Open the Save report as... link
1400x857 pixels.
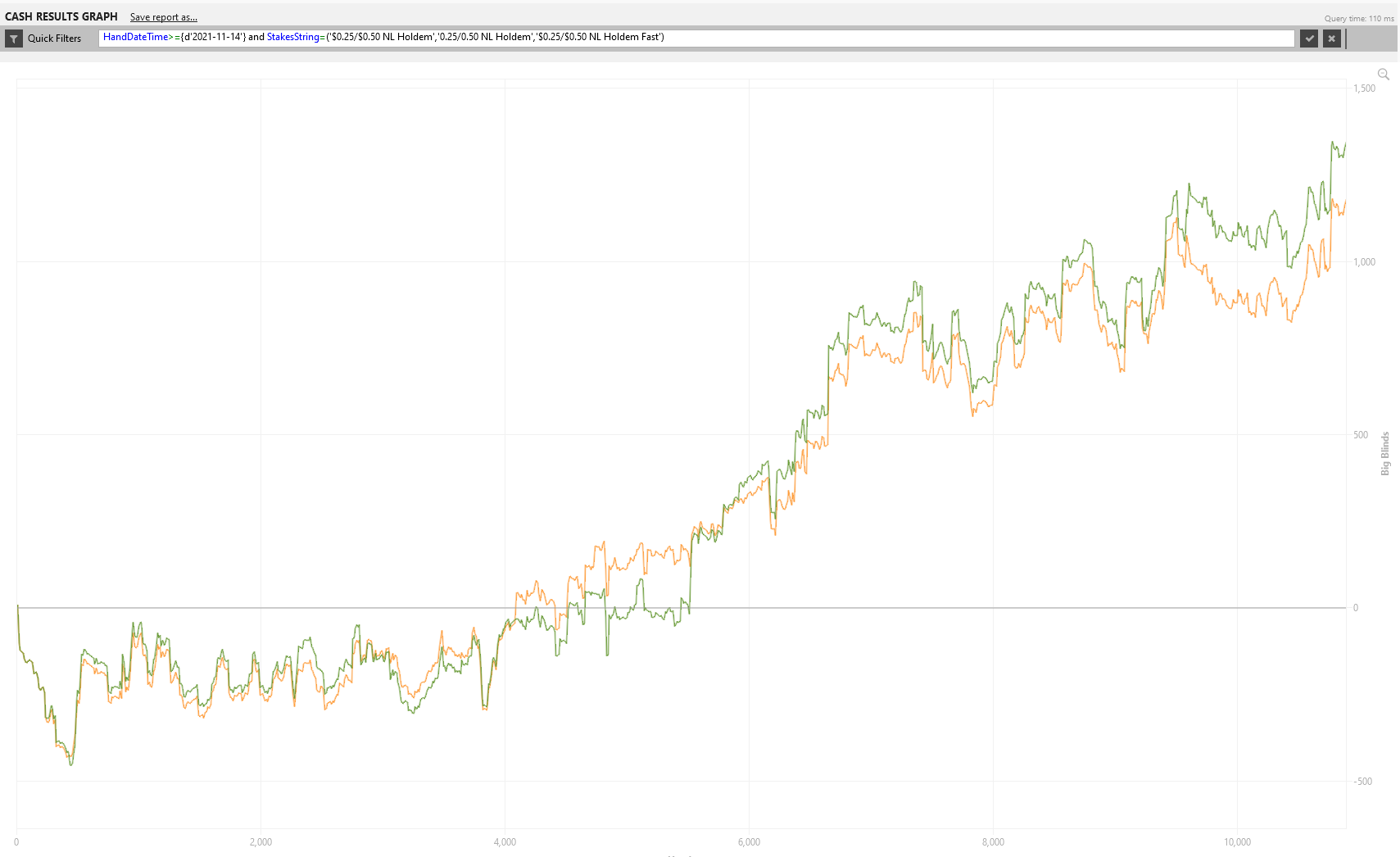(164, 17)
